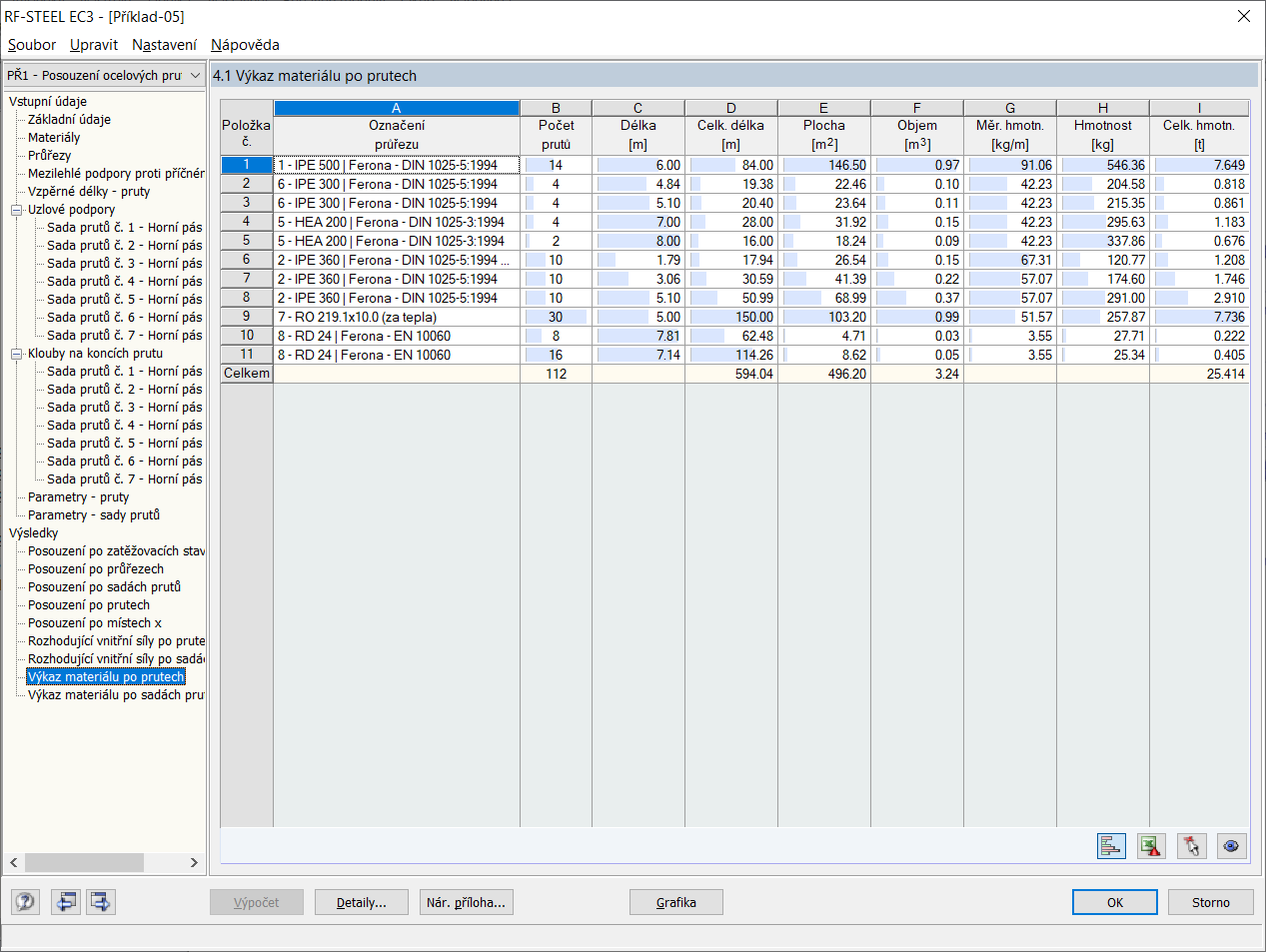The image size is (1266, 952).
Task: Open Průřezy tree item
Action: pyautogui.click(x=49, y=156)
